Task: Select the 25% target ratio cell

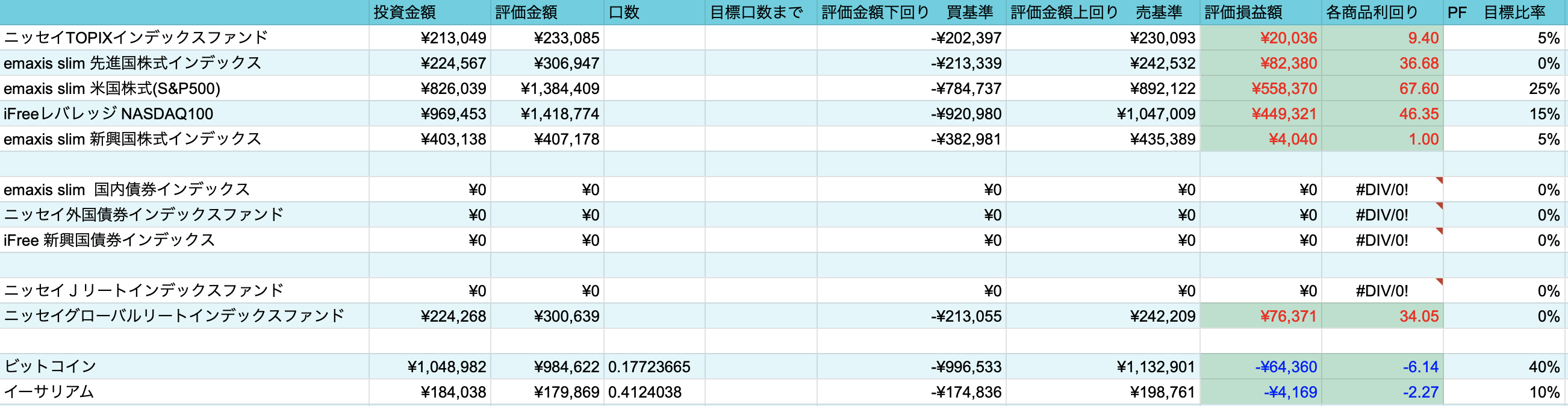Action: point(1505,89)
